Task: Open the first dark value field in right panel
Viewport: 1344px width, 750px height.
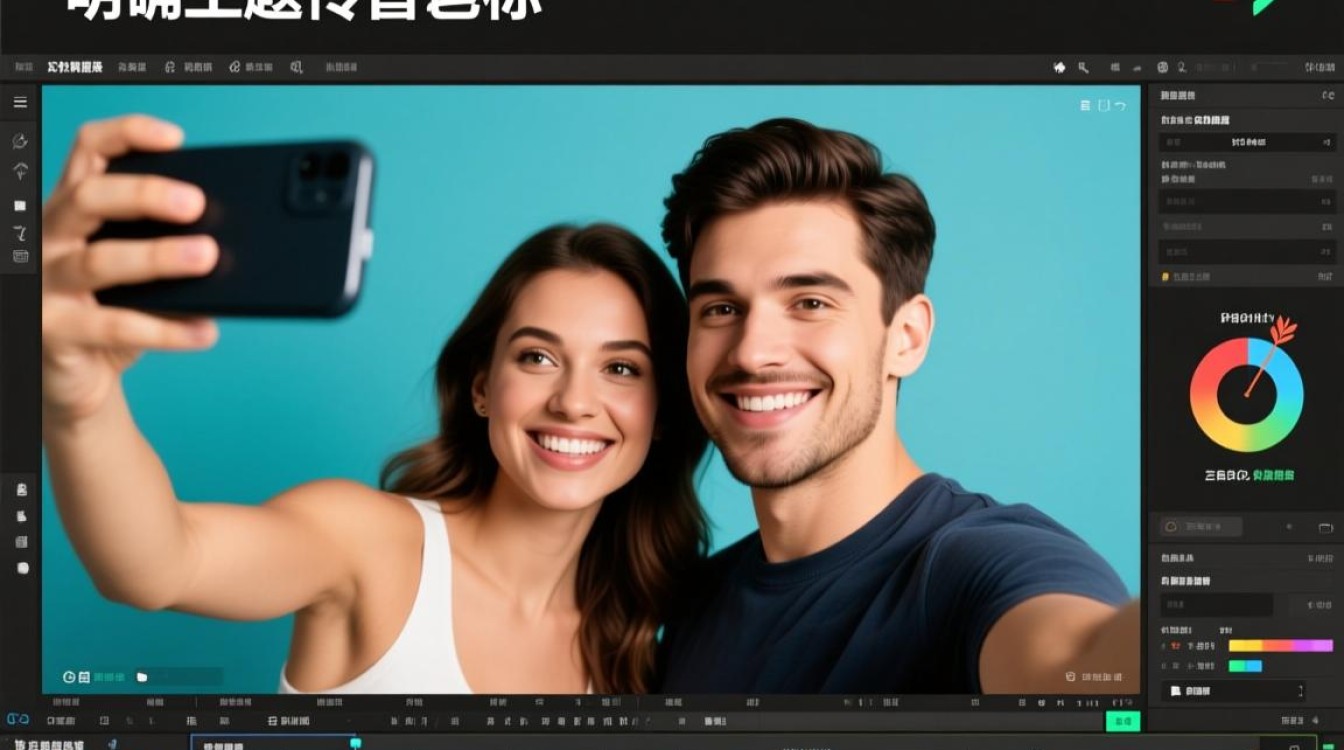Action: [1246, 143]
